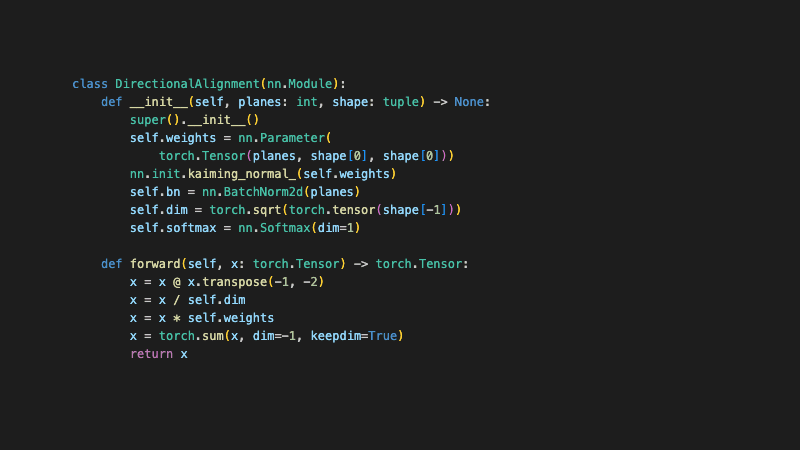Image resolution: width=800 pixels, height=450 pixels.
Task: Click the forward method name
Action: [155, 264]
